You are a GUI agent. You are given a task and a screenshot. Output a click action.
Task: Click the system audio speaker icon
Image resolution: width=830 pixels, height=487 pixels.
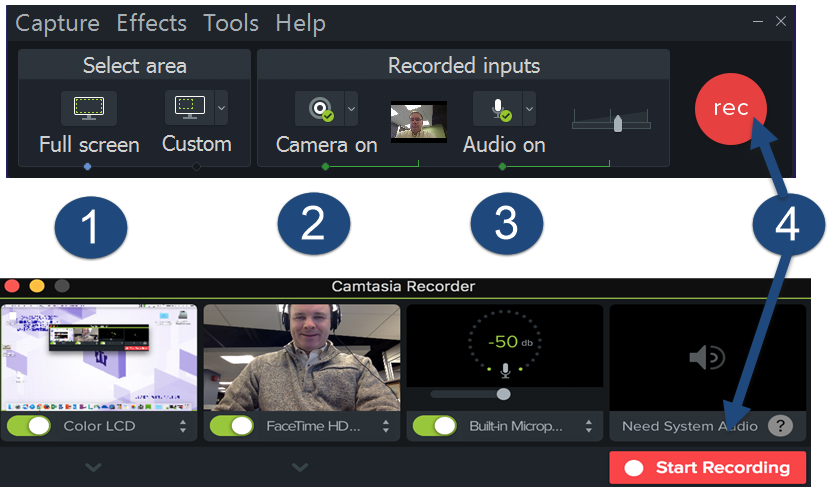coord(707,358)
